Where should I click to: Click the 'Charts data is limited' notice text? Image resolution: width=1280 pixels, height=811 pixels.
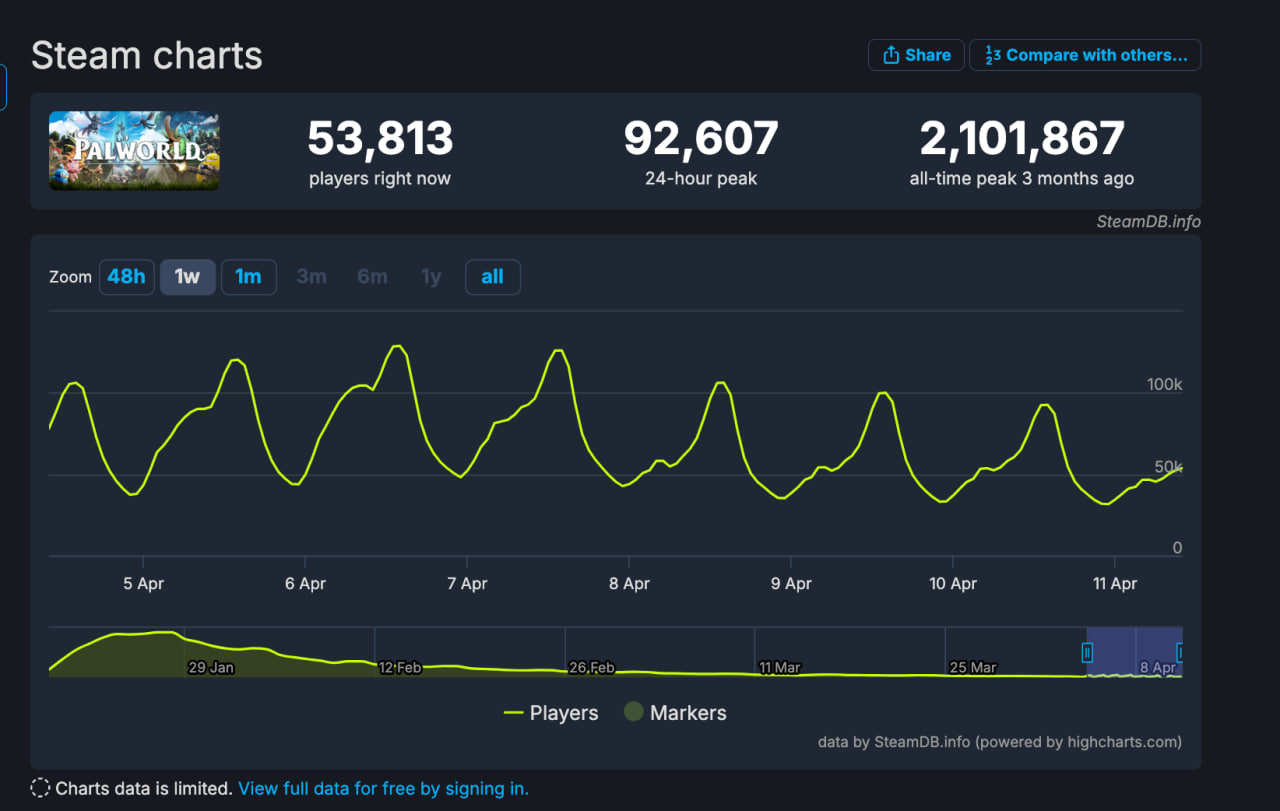[x=144, y=788]
